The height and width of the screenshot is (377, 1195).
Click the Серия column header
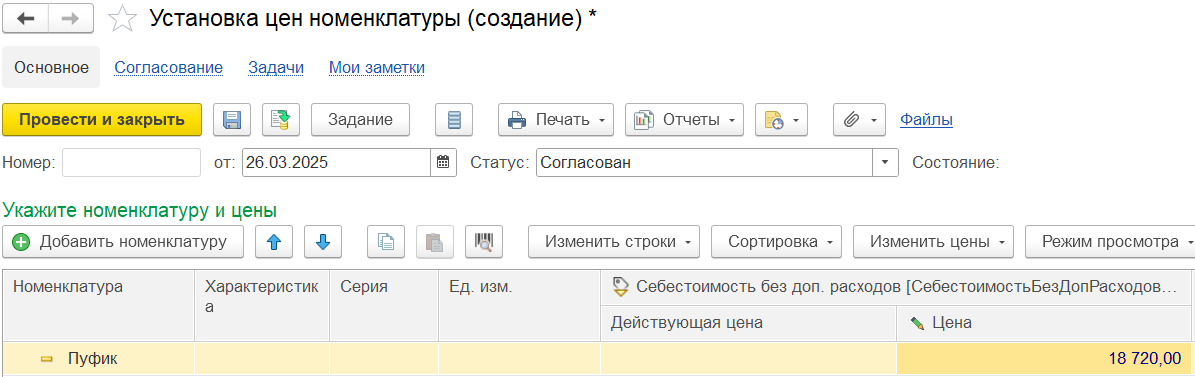point(384,305)
